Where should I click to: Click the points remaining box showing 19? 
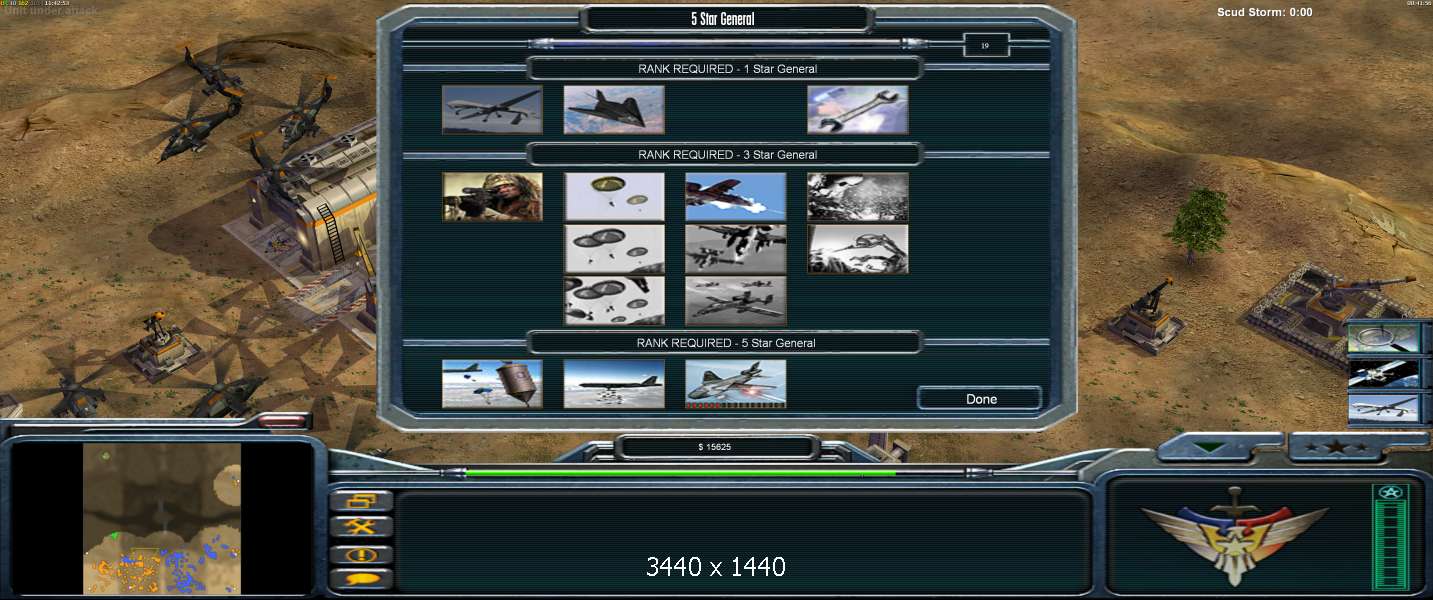[986, 45]
